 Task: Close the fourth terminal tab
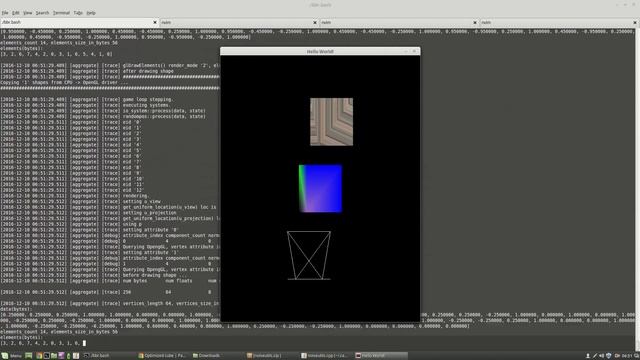(635, 22)
